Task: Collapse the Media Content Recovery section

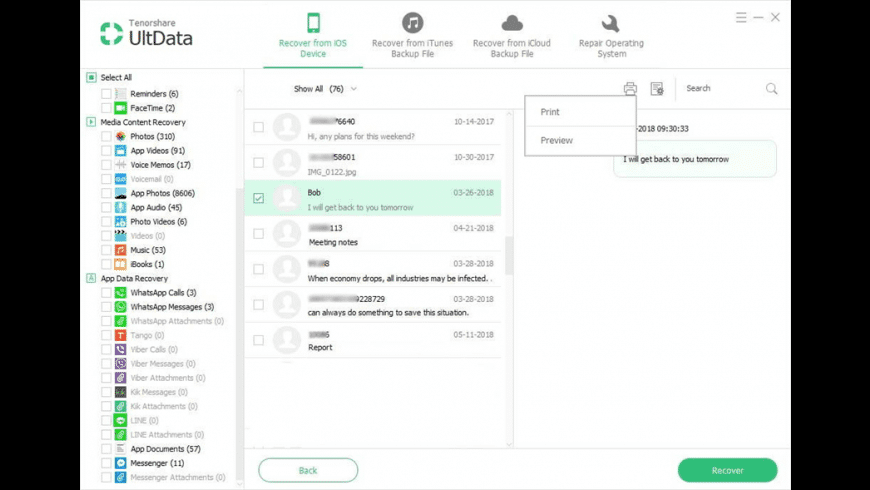Action: (x=92, y=122)
